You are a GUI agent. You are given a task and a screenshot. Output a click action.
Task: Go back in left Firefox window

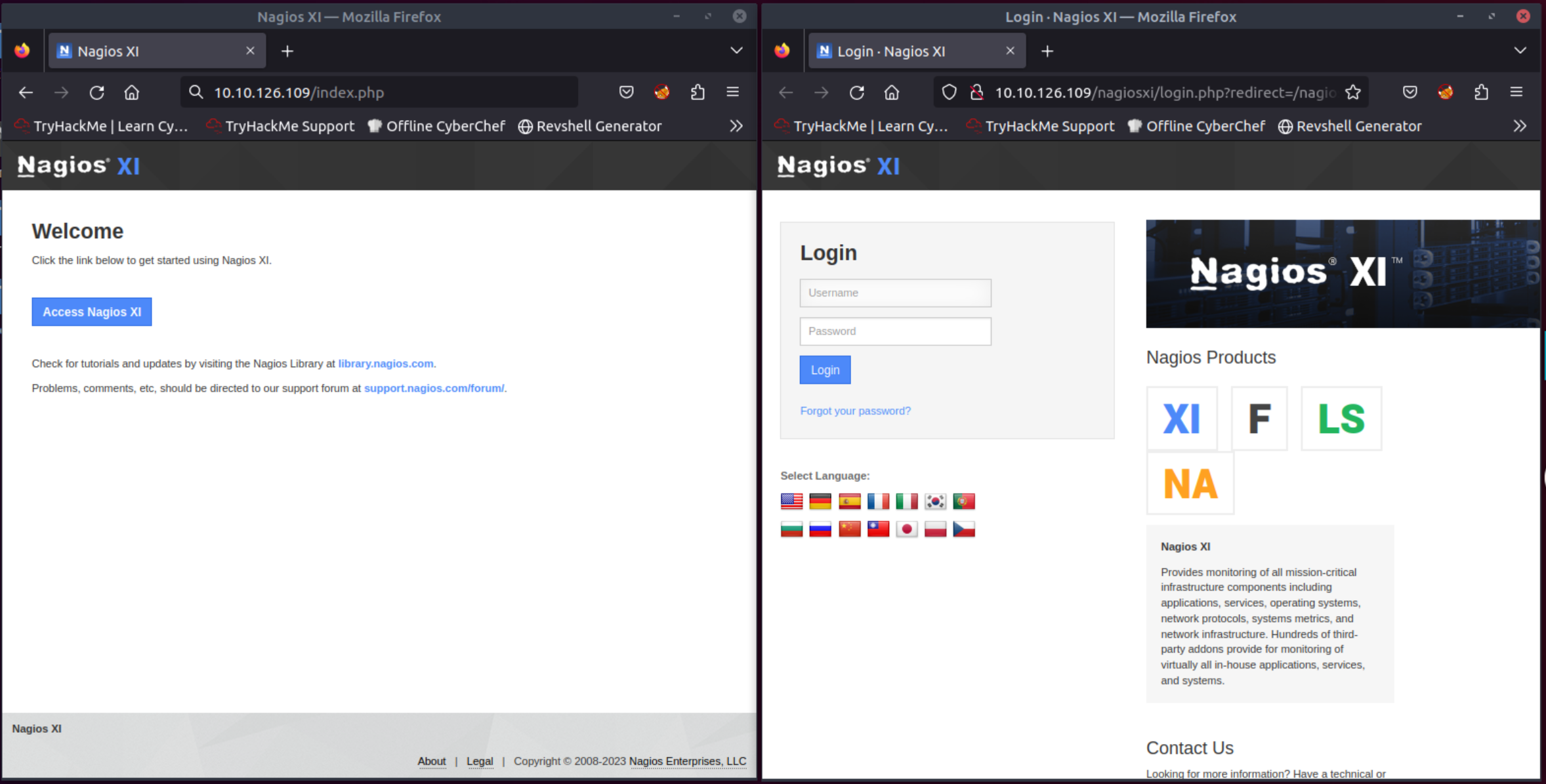click(26, 93)
